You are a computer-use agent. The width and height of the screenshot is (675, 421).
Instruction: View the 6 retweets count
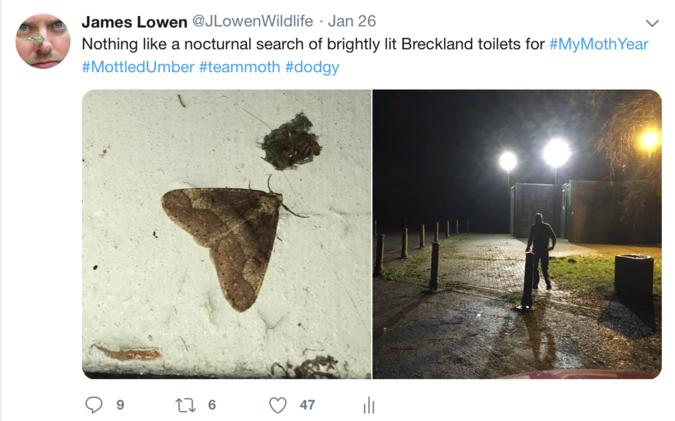212,405
